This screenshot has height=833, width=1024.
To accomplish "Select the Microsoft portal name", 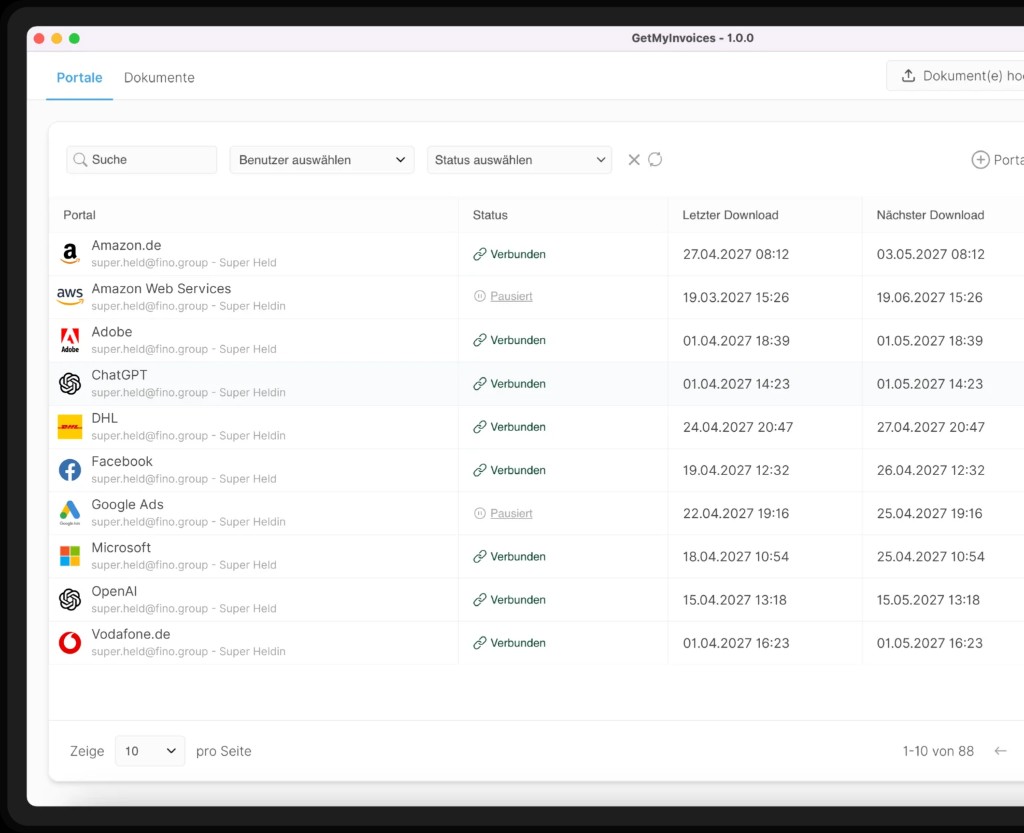I will (x=121, y=548).
